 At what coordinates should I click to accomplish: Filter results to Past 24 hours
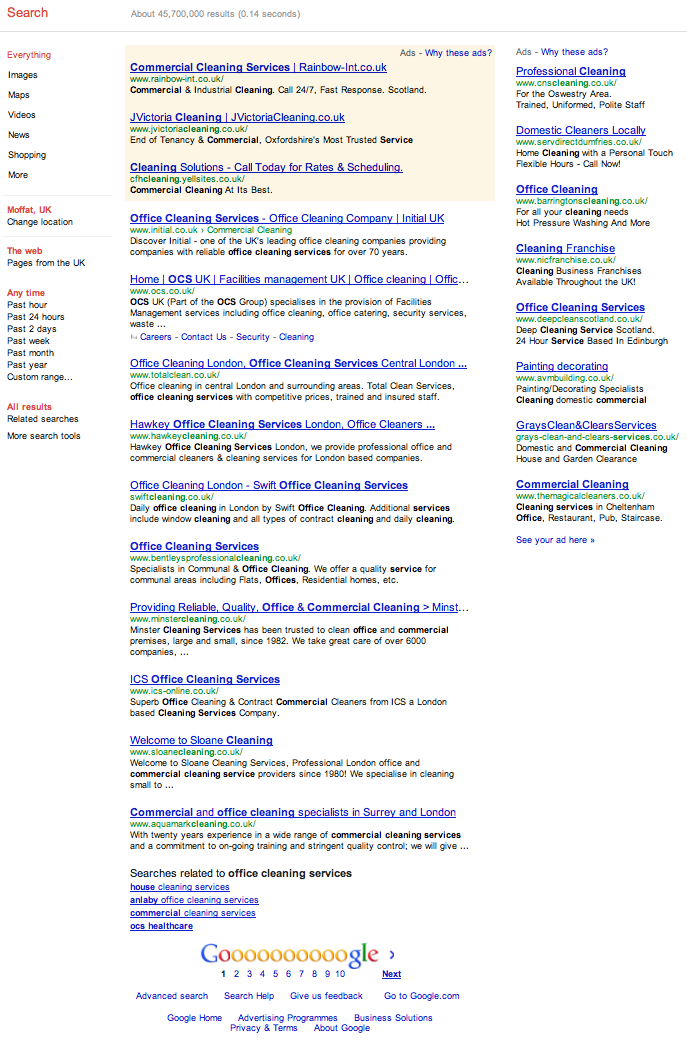36,317
